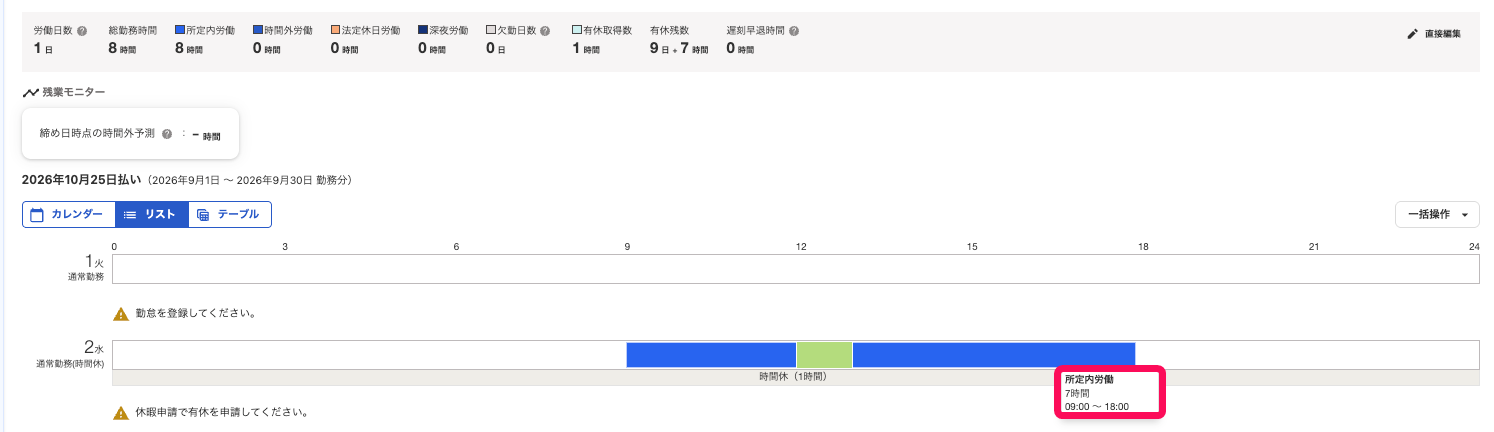Viewport: 1494px width, 432px height.
Task: Click the 2026年10月25日払い heading
Action: click(x=81, y=181)
